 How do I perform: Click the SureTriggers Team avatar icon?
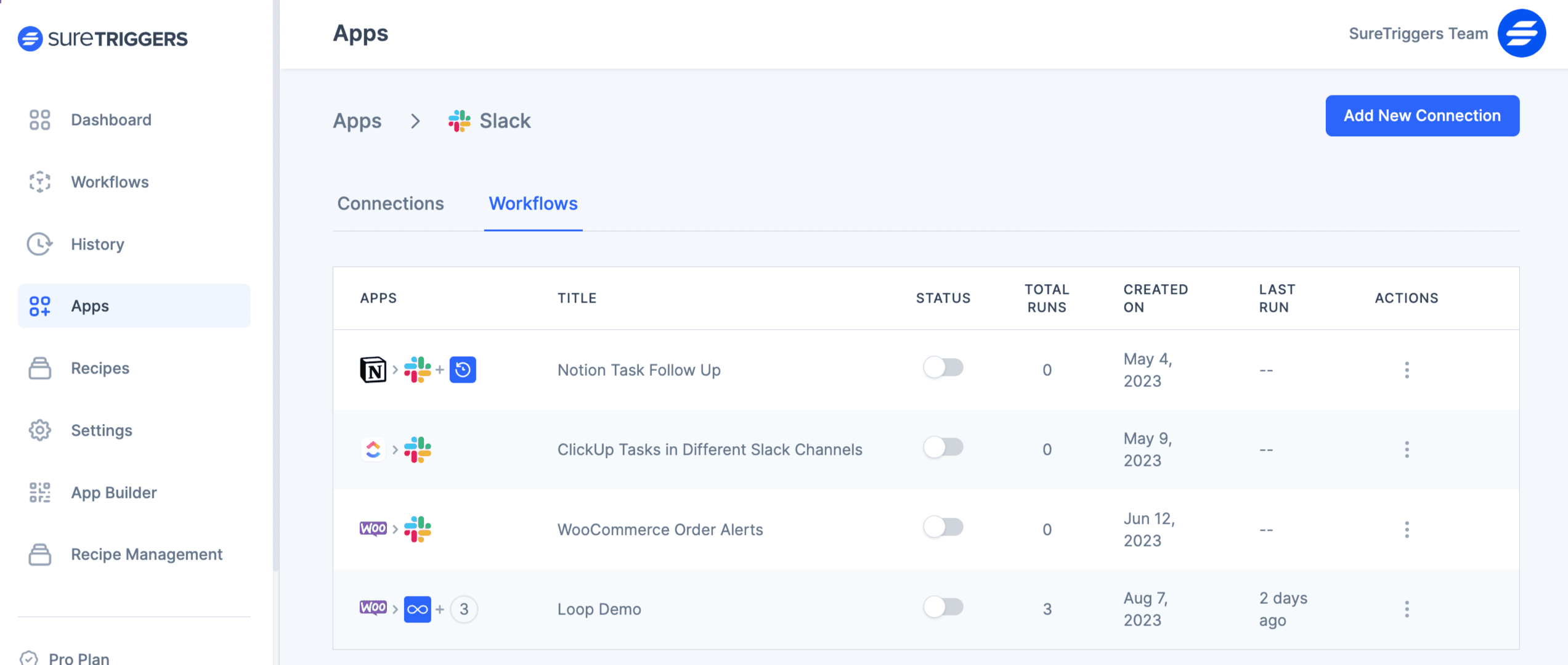click(x=1521, y=34)
